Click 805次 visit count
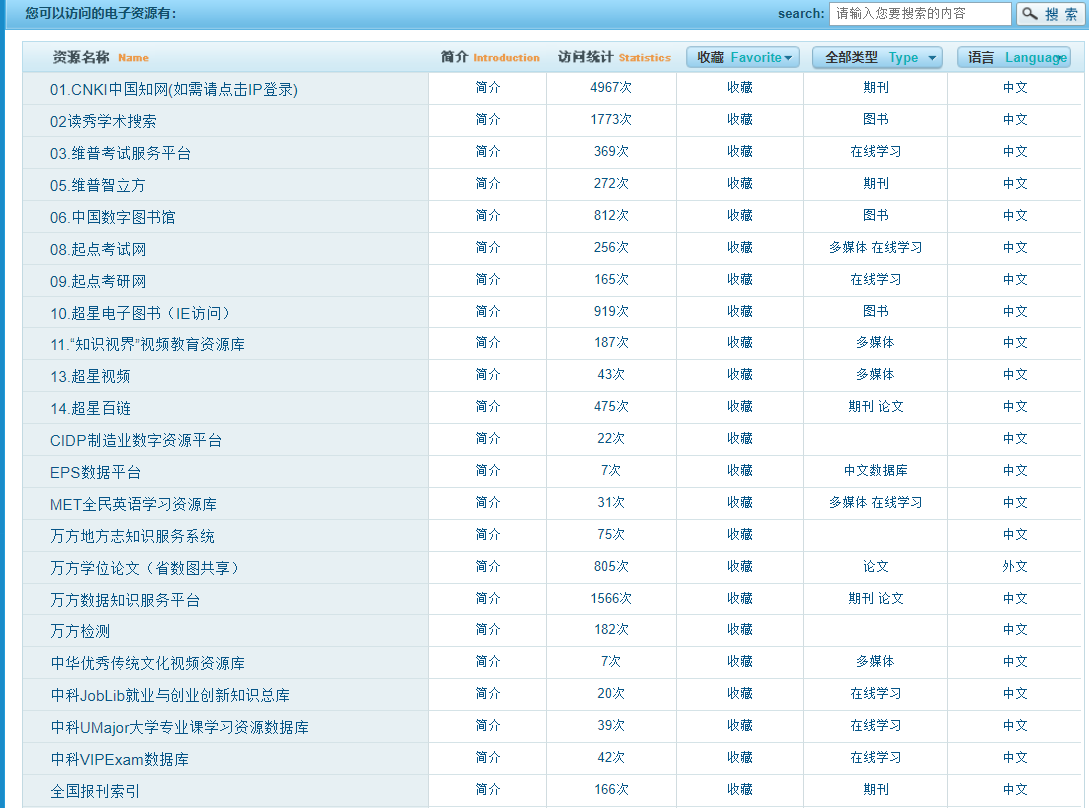This screenshot has width=1089, height=808. coord(611,566)
